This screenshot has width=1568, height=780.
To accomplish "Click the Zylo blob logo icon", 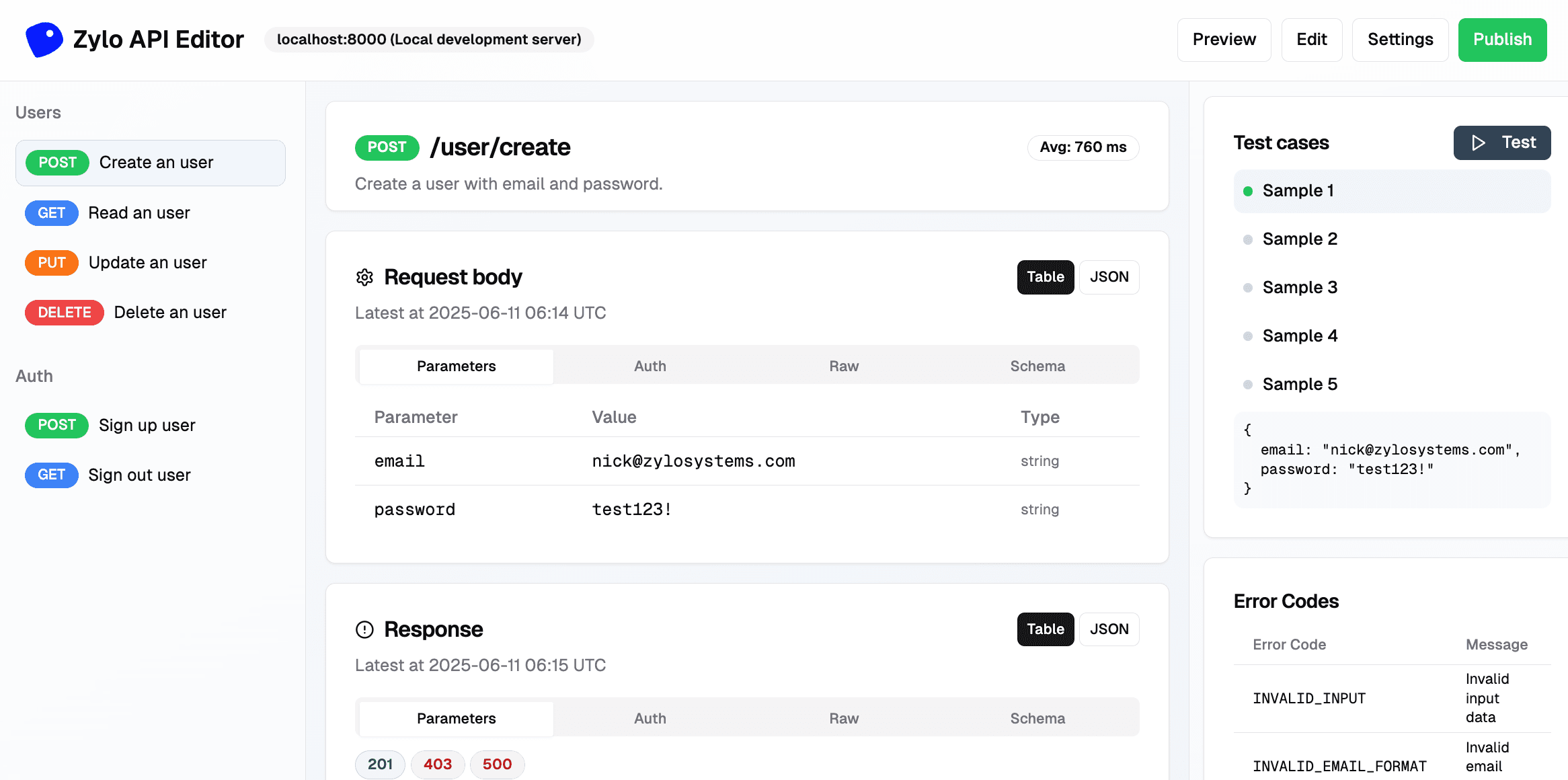I will point(44,39).
